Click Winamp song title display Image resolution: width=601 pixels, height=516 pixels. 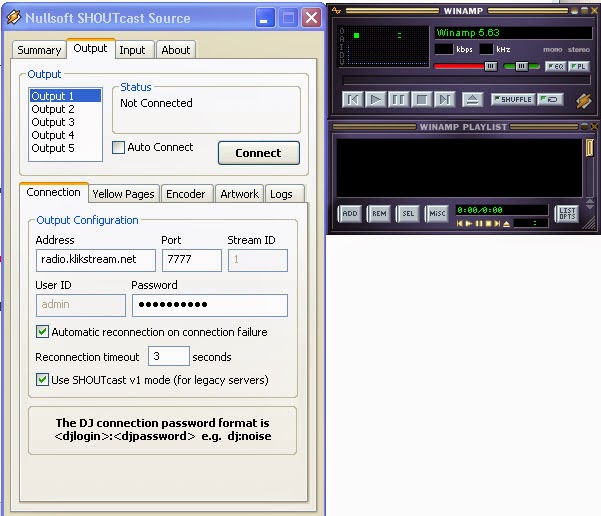tap(514, 33)
